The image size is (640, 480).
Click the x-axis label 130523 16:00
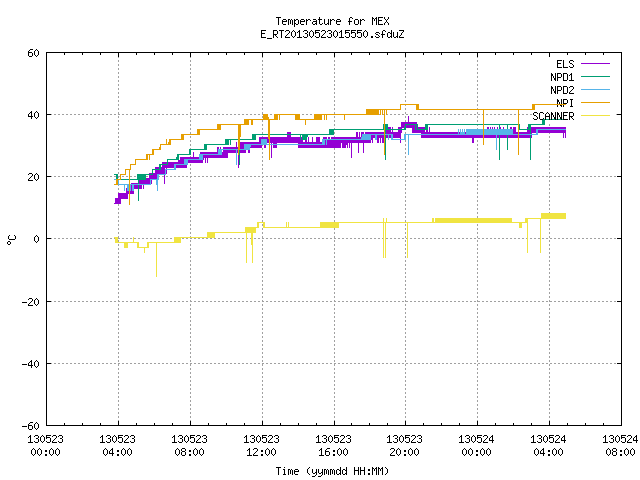click(333, 446)
